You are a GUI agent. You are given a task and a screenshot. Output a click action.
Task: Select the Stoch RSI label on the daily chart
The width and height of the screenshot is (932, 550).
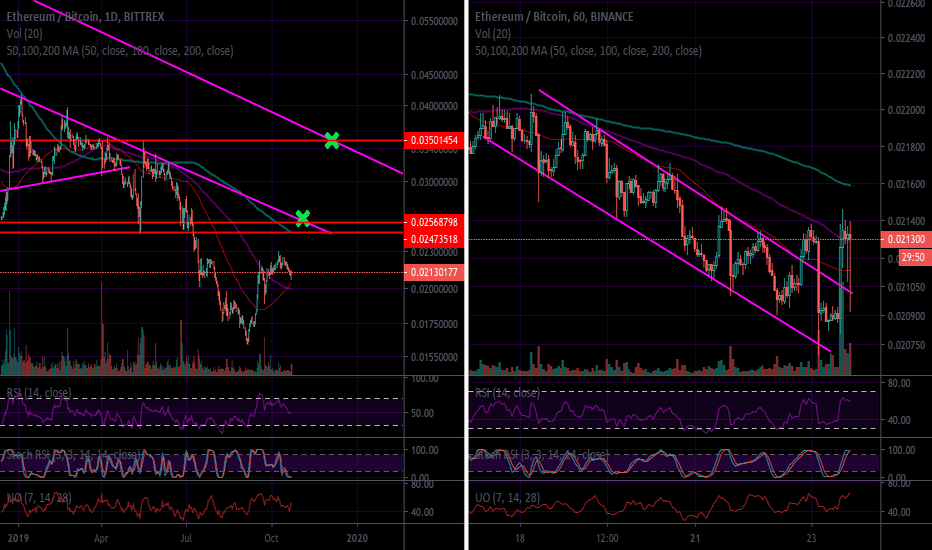tap(74, 455)
